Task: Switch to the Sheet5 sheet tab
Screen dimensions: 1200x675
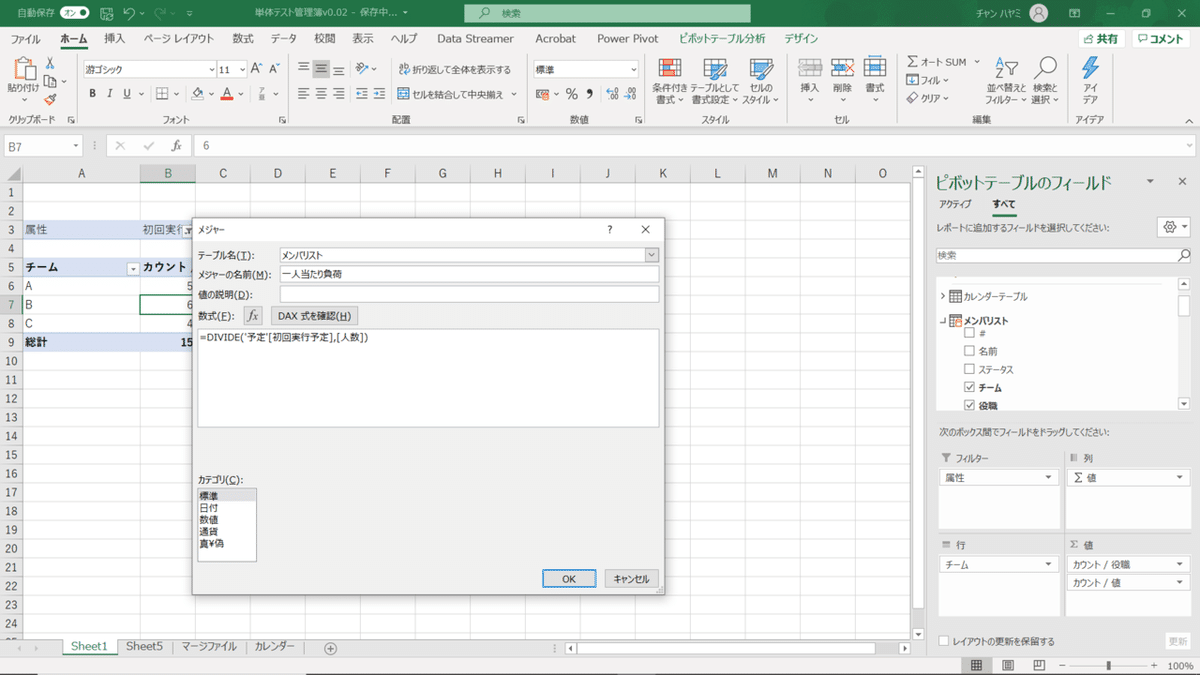Action: point(144,647)
